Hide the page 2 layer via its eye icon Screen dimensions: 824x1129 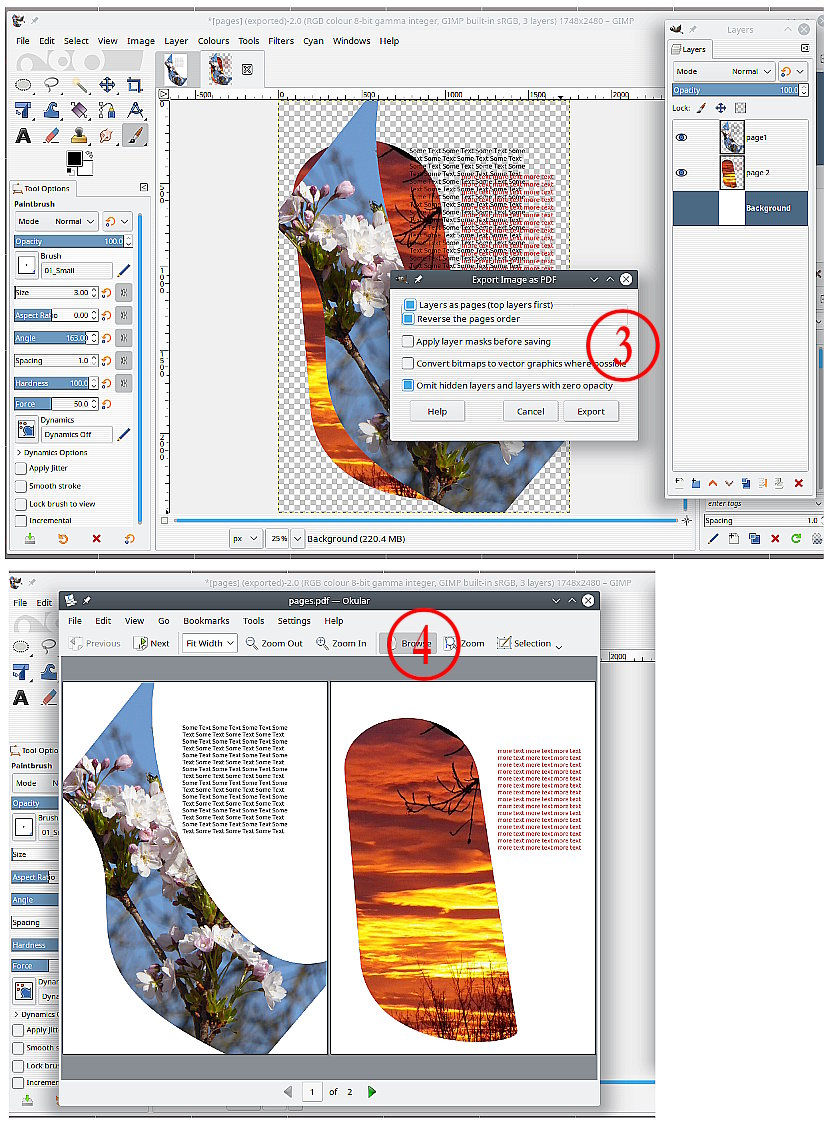(681, 173)
